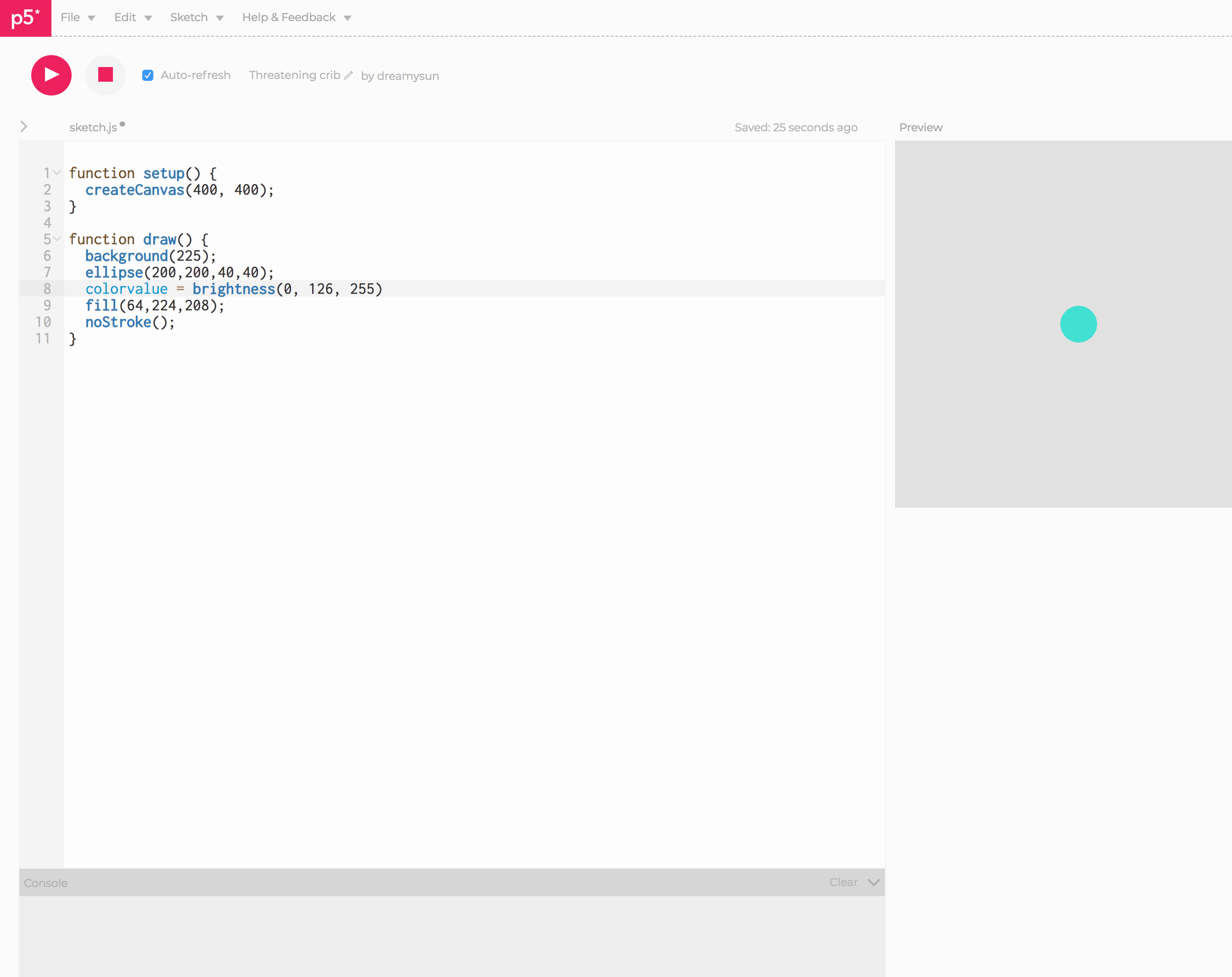This screenshot has width=1232, height=977.
Task: Click 'function draw() {' text on line 5
Action: tap(139, 239)
